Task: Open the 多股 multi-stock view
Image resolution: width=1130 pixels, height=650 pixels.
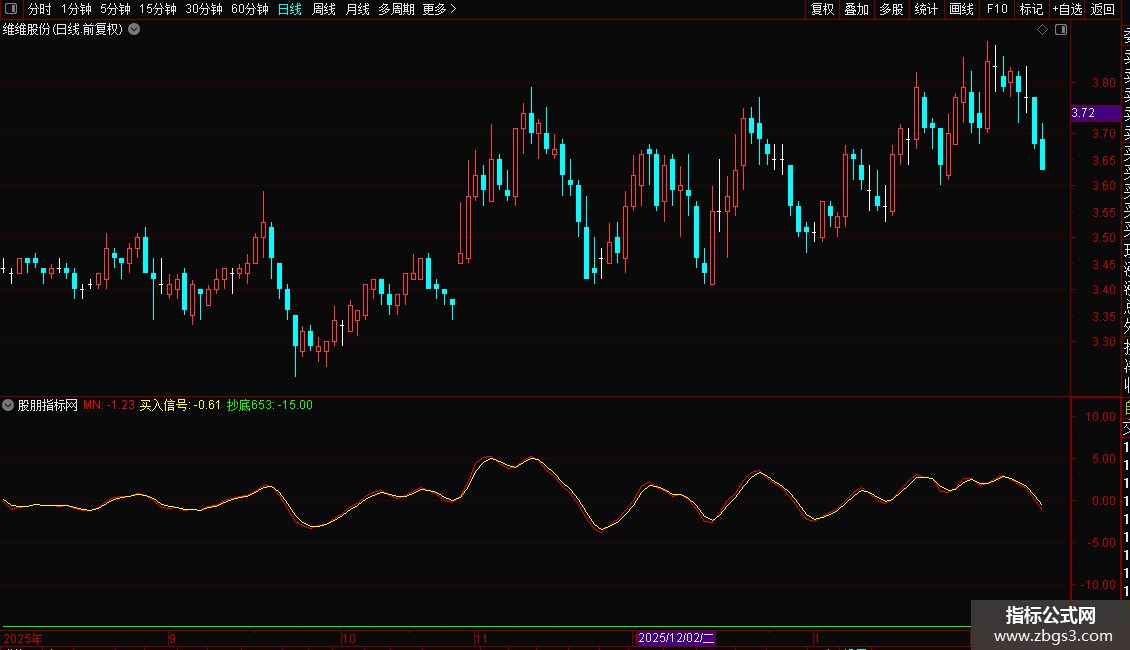Action: click(891, 9)
